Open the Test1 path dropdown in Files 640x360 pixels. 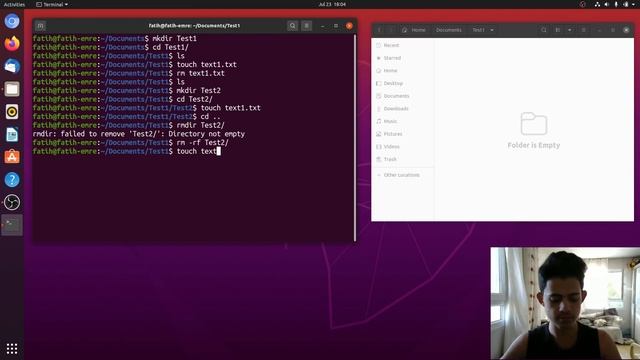point(492,30)
